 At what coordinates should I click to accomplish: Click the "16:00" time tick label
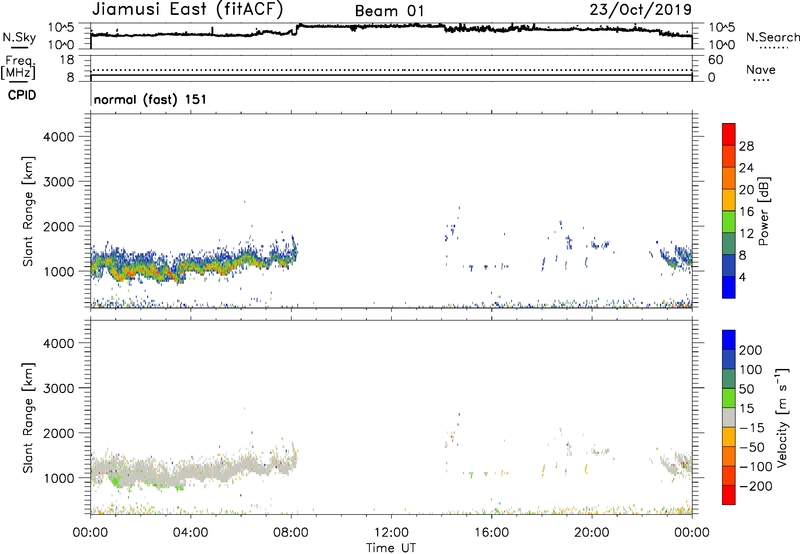(491, 533)
